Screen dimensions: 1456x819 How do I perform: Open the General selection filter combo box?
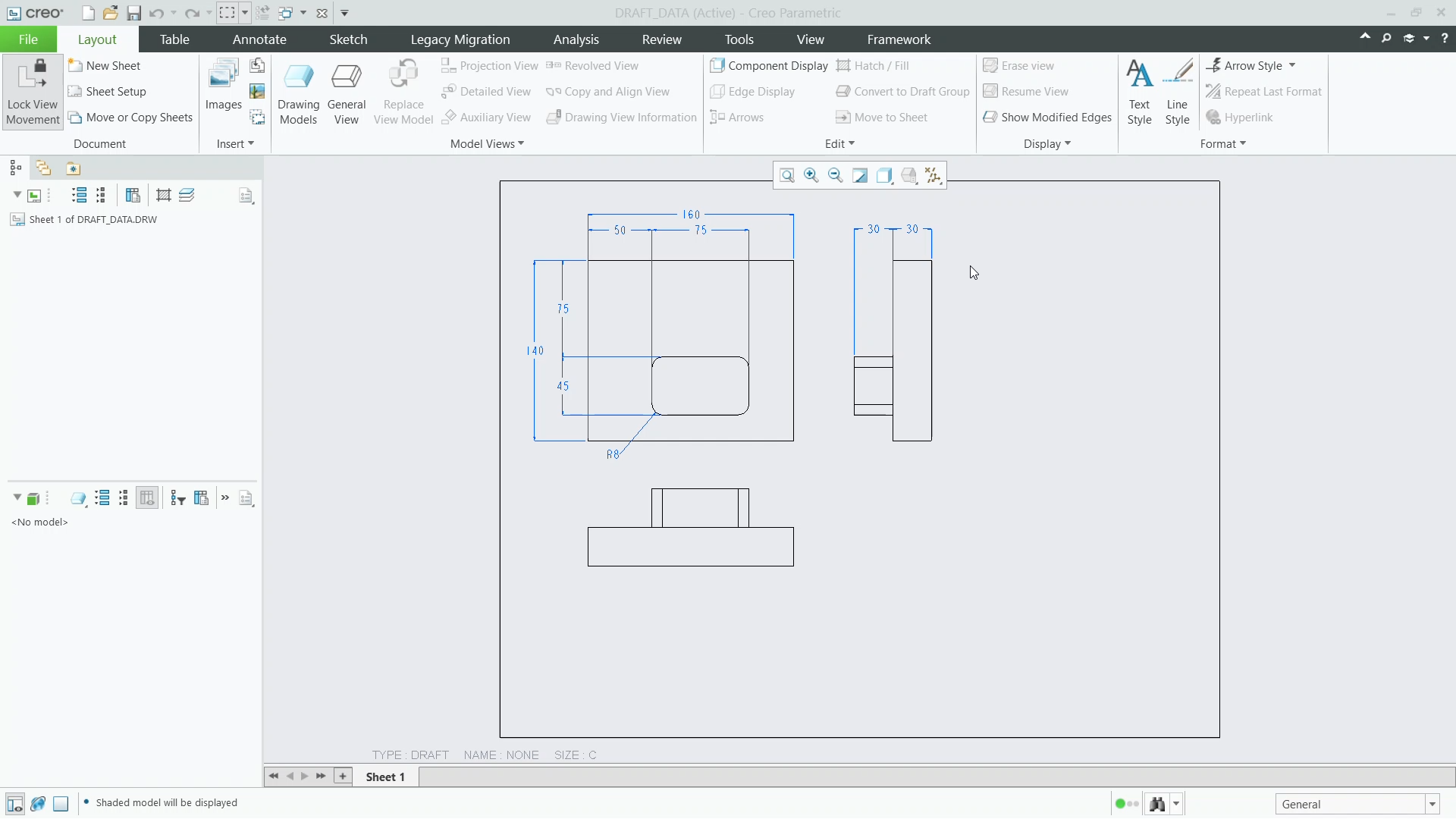coord(1357,804)
